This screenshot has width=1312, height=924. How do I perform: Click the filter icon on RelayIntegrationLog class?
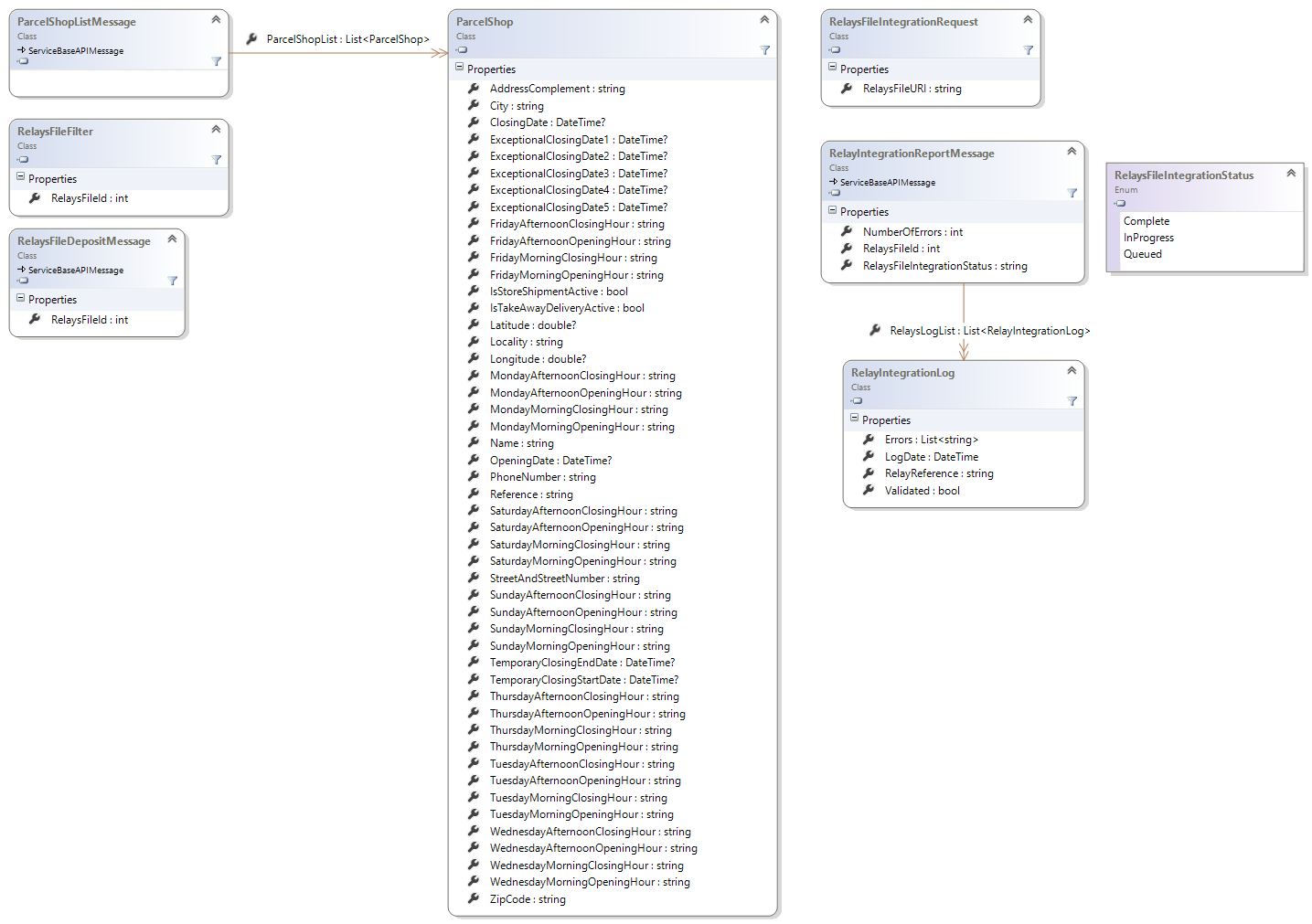[1072, 401]
